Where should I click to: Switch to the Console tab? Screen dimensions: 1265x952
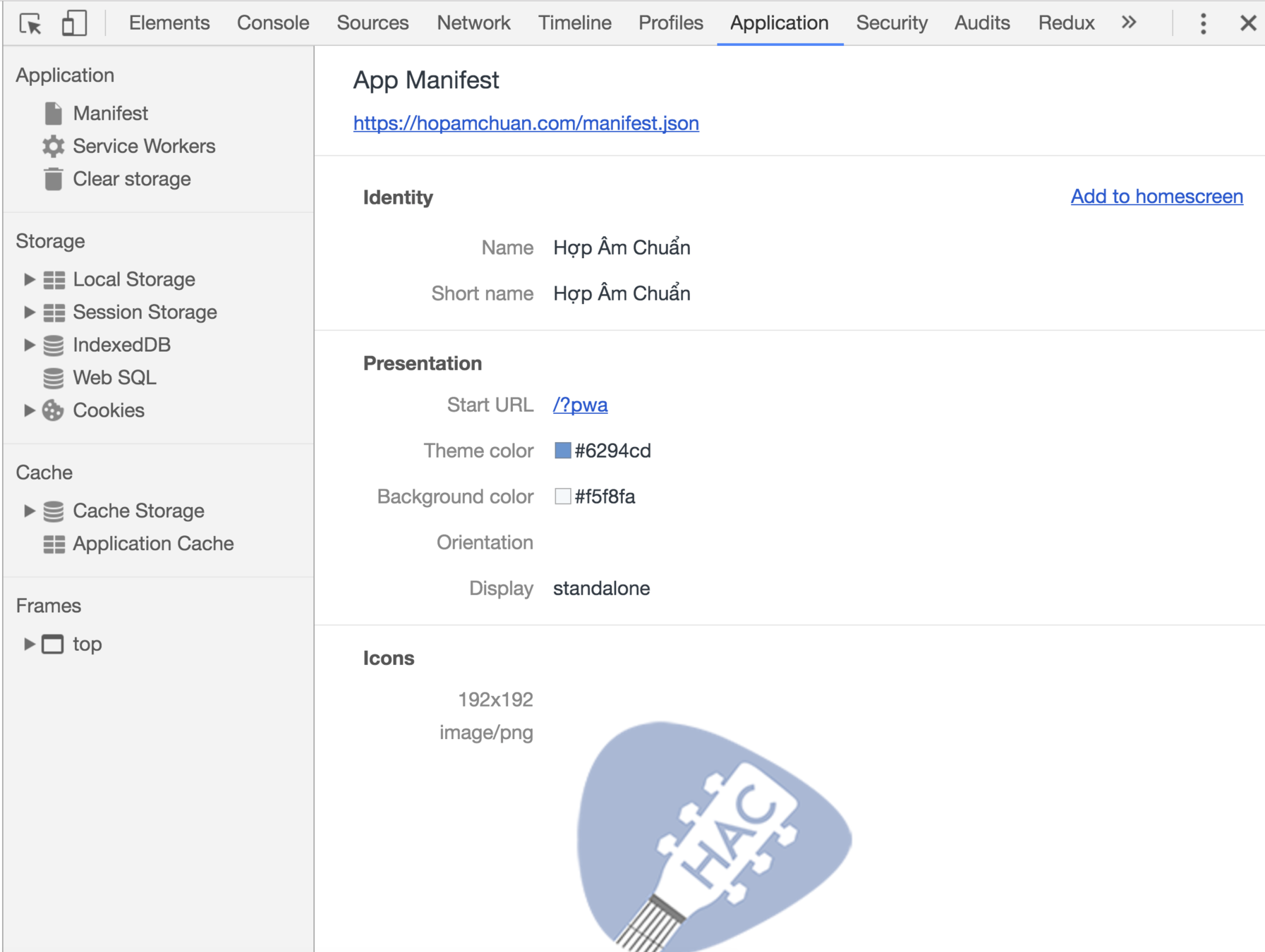273,23
